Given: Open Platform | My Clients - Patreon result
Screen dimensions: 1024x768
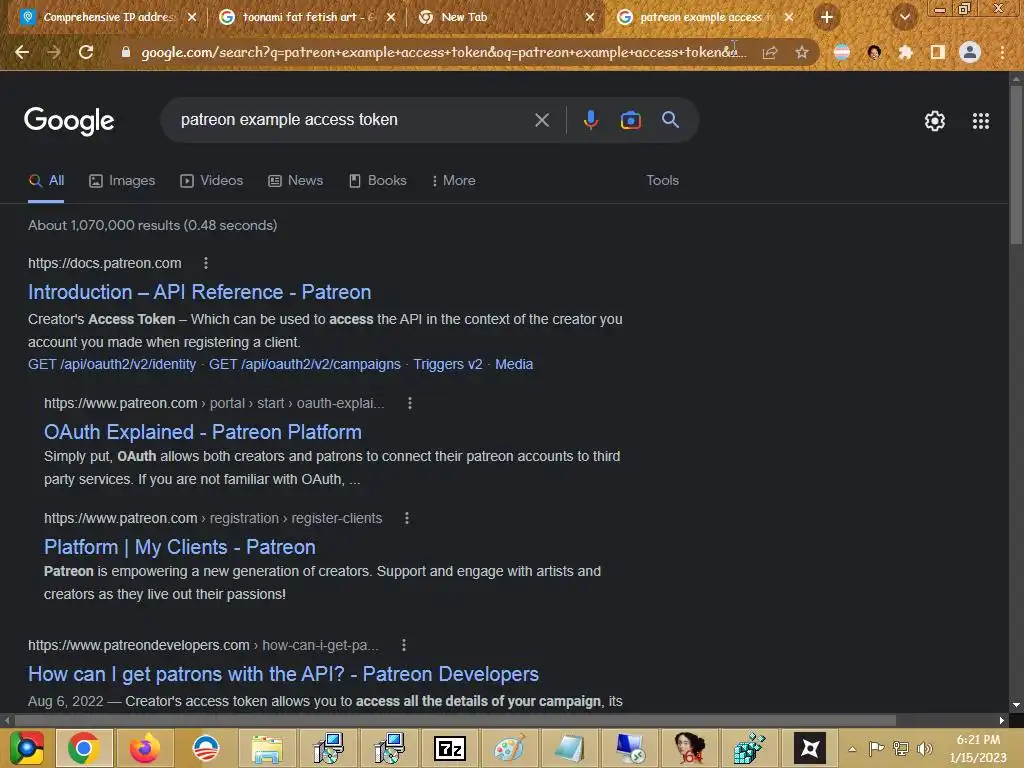Looking at the screenshot, I should [180, 547].
